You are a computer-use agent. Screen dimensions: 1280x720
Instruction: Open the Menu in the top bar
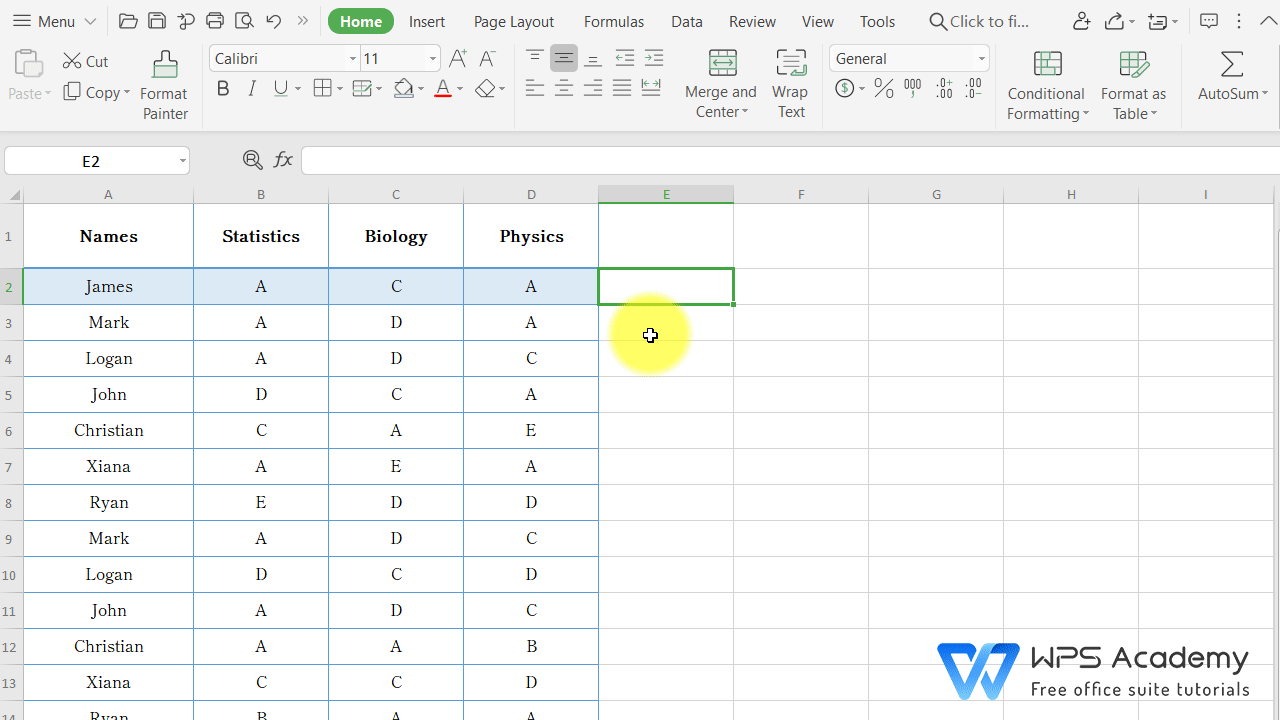(x=53, y=21)
